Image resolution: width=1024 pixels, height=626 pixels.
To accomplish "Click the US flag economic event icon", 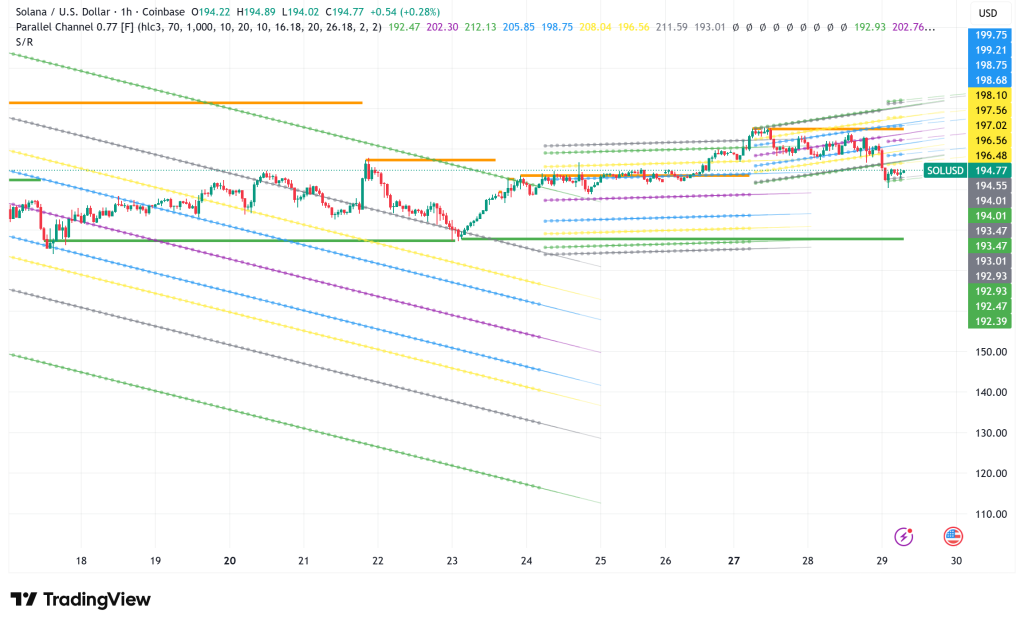I will pyautogui.click(x=953, y=537).
